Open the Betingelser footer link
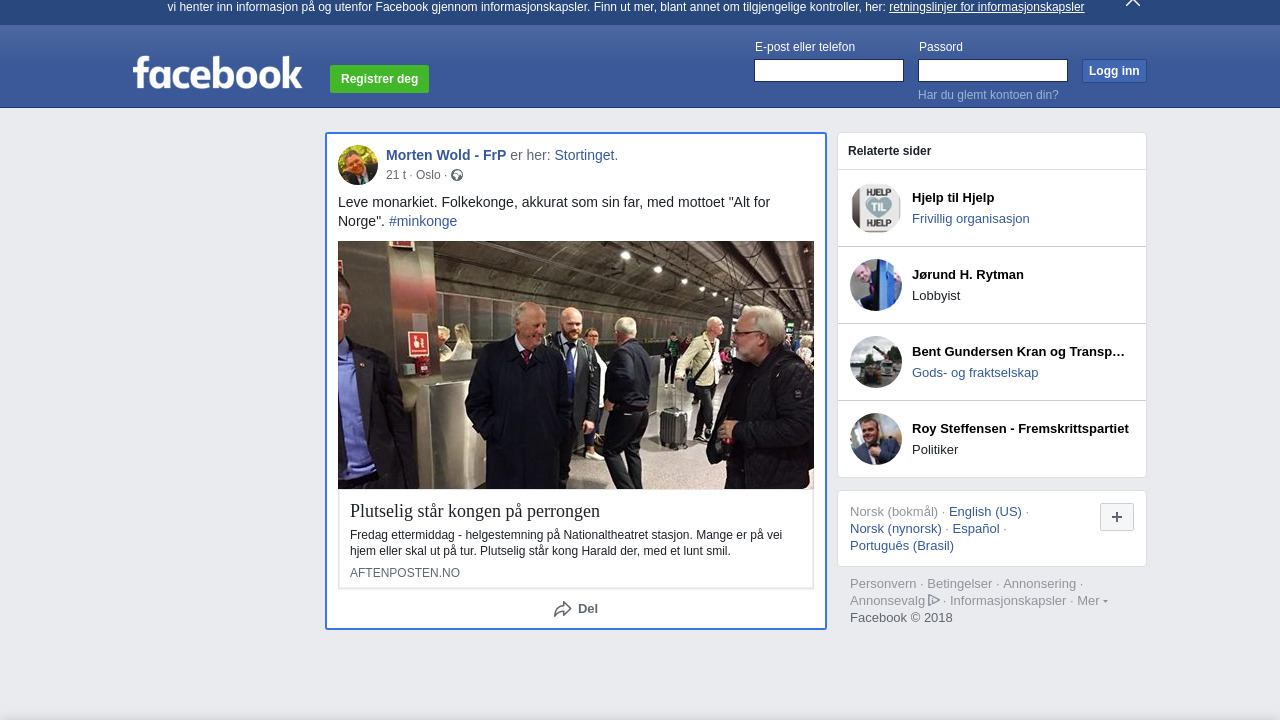Image resolution: width=1280 pixels, height=720 pixels. [x=960, y=583]
